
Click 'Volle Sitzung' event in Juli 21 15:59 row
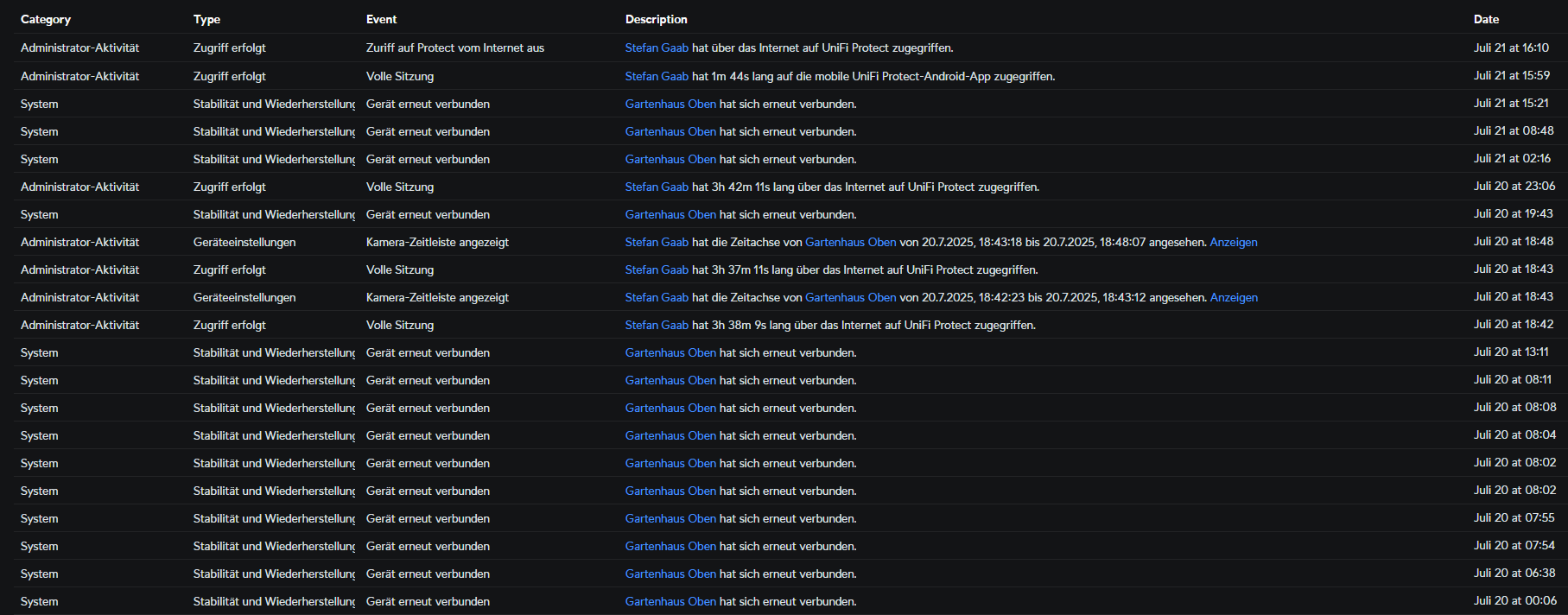tap(400, 76)
